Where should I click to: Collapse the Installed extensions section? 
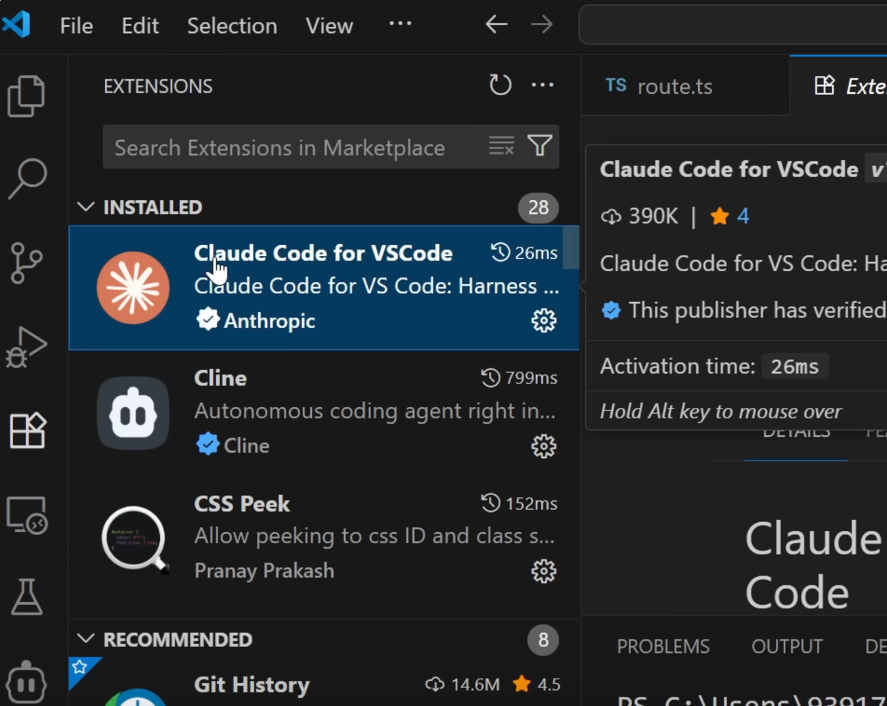87,207
